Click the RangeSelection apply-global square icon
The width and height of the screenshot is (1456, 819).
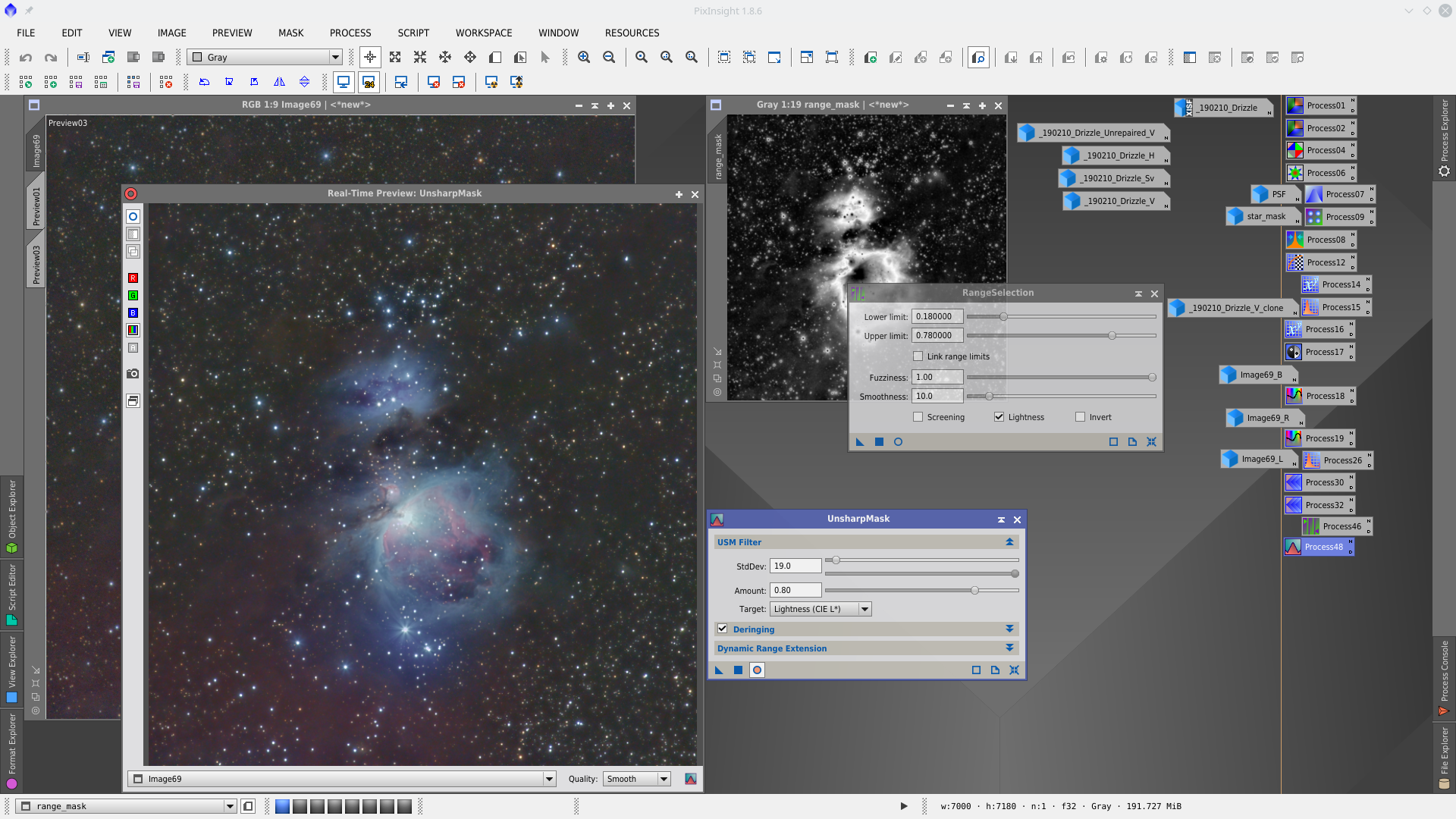click(x=879, y=442)
